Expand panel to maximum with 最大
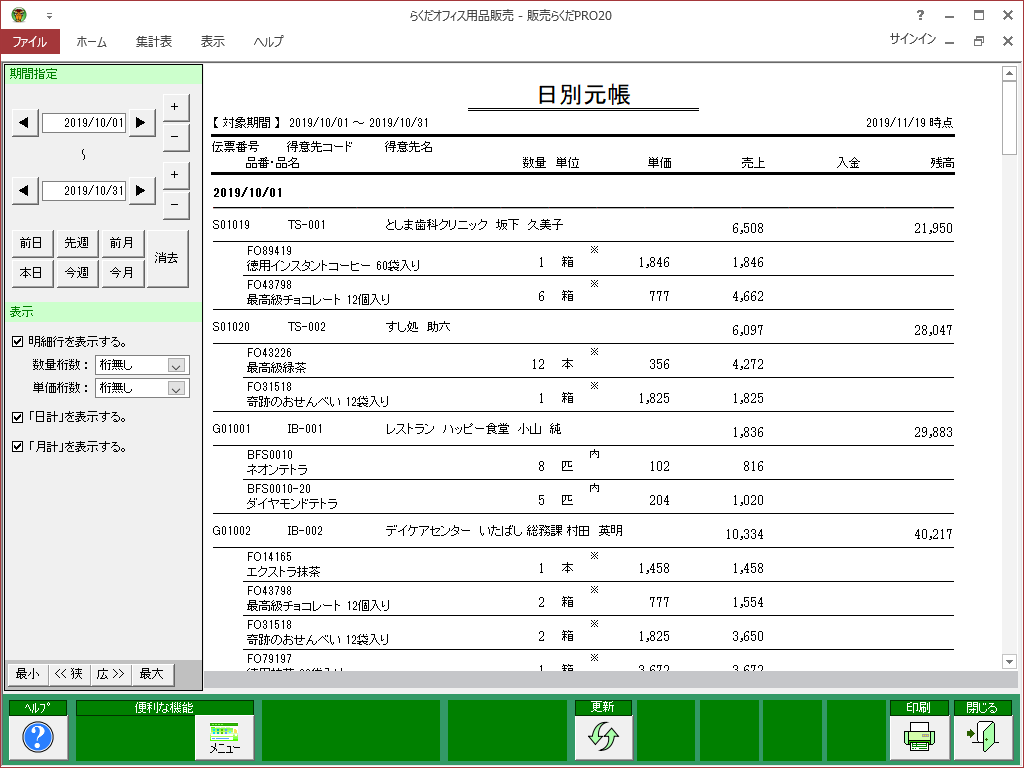The image size is (1024, 768). point(152,673)
